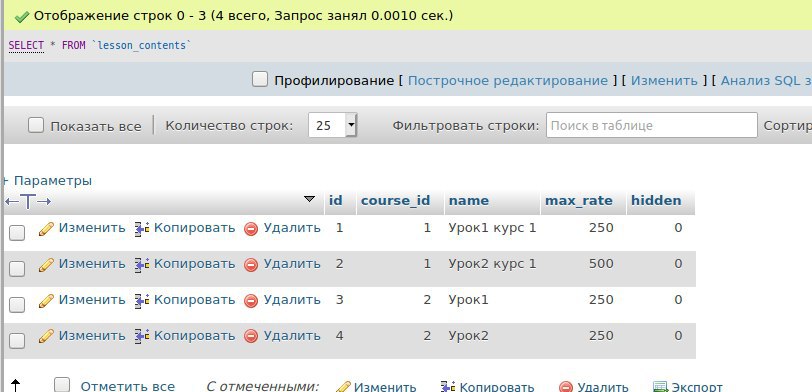Open Построчное редактирование link
Viewport: 812px width, 392px height.
pos(508,81)
